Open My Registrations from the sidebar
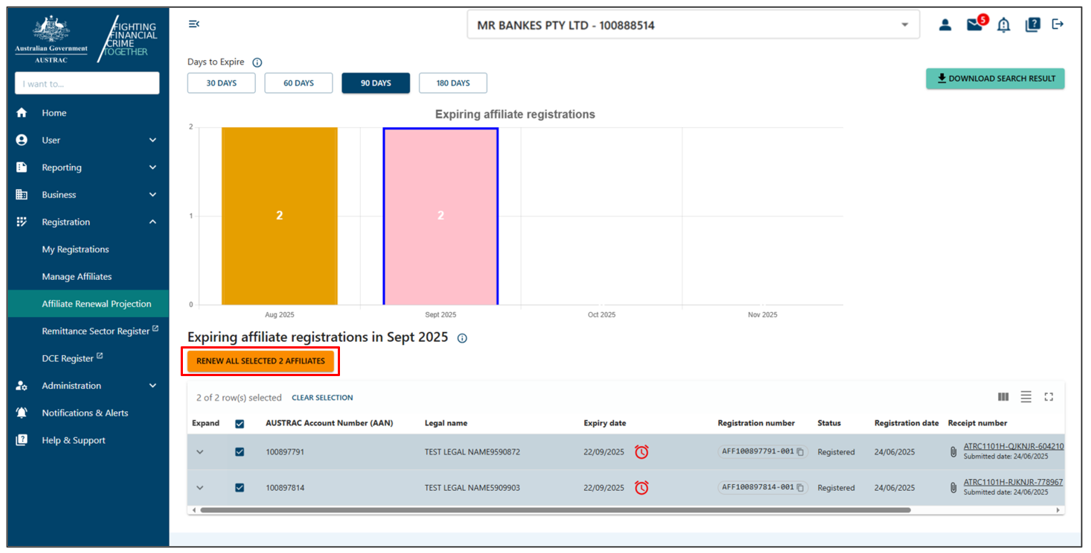Image resolution: width=1091 pixels, height=553 pixels. click(75, 250)
